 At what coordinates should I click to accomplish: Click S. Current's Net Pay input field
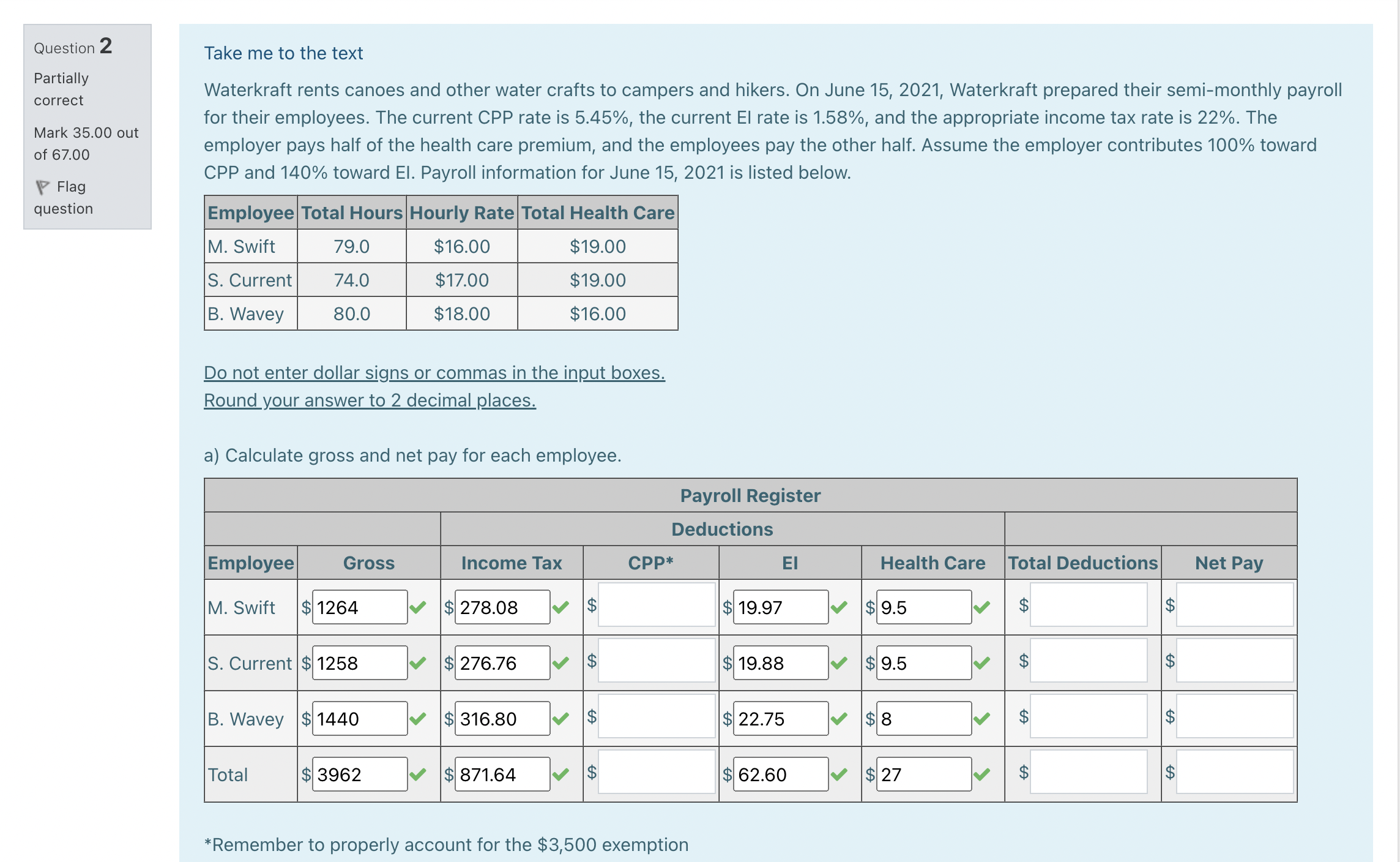tap(1234, 661)
